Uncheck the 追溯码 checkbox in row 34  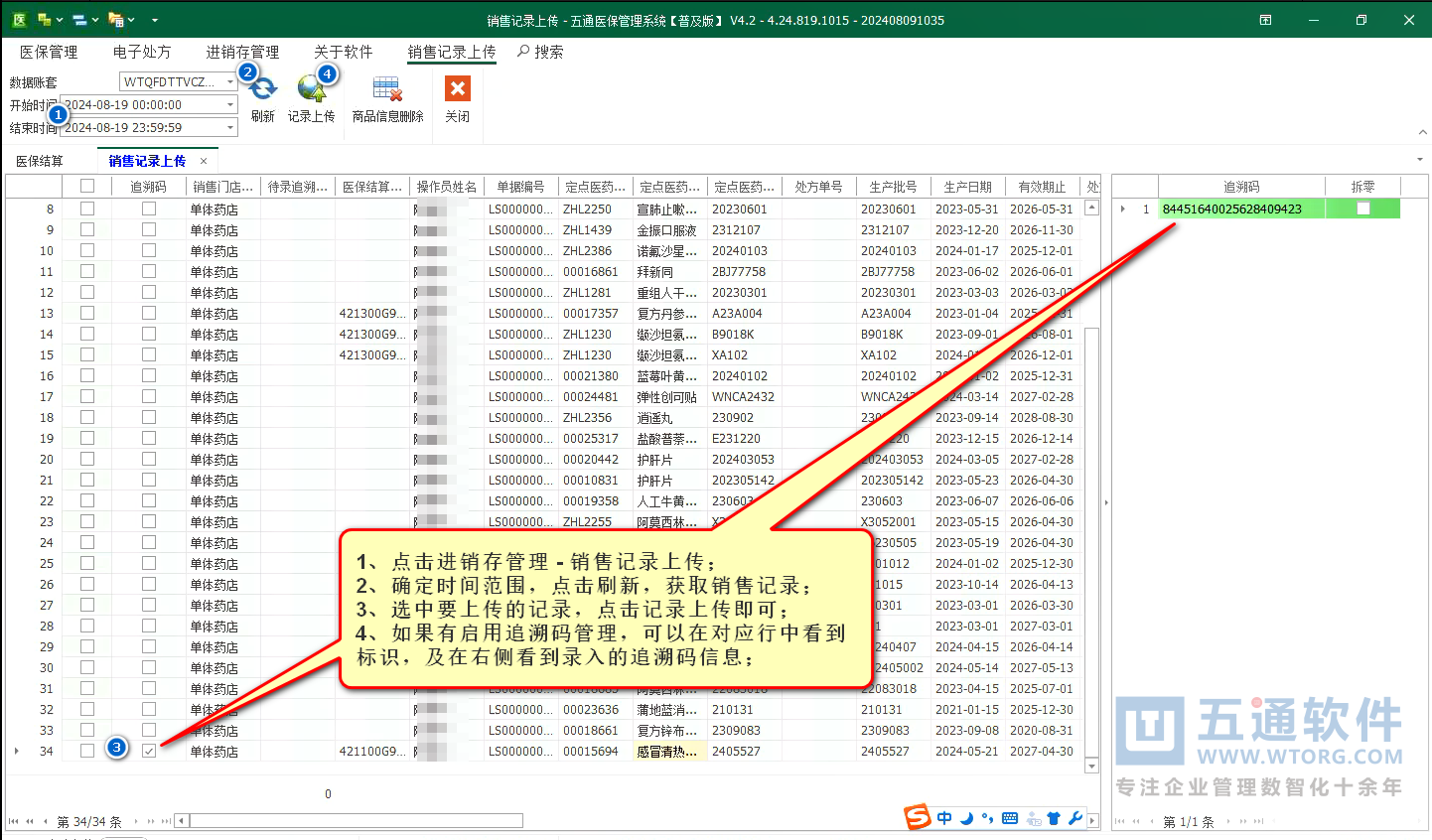click(x=149, y=751)
